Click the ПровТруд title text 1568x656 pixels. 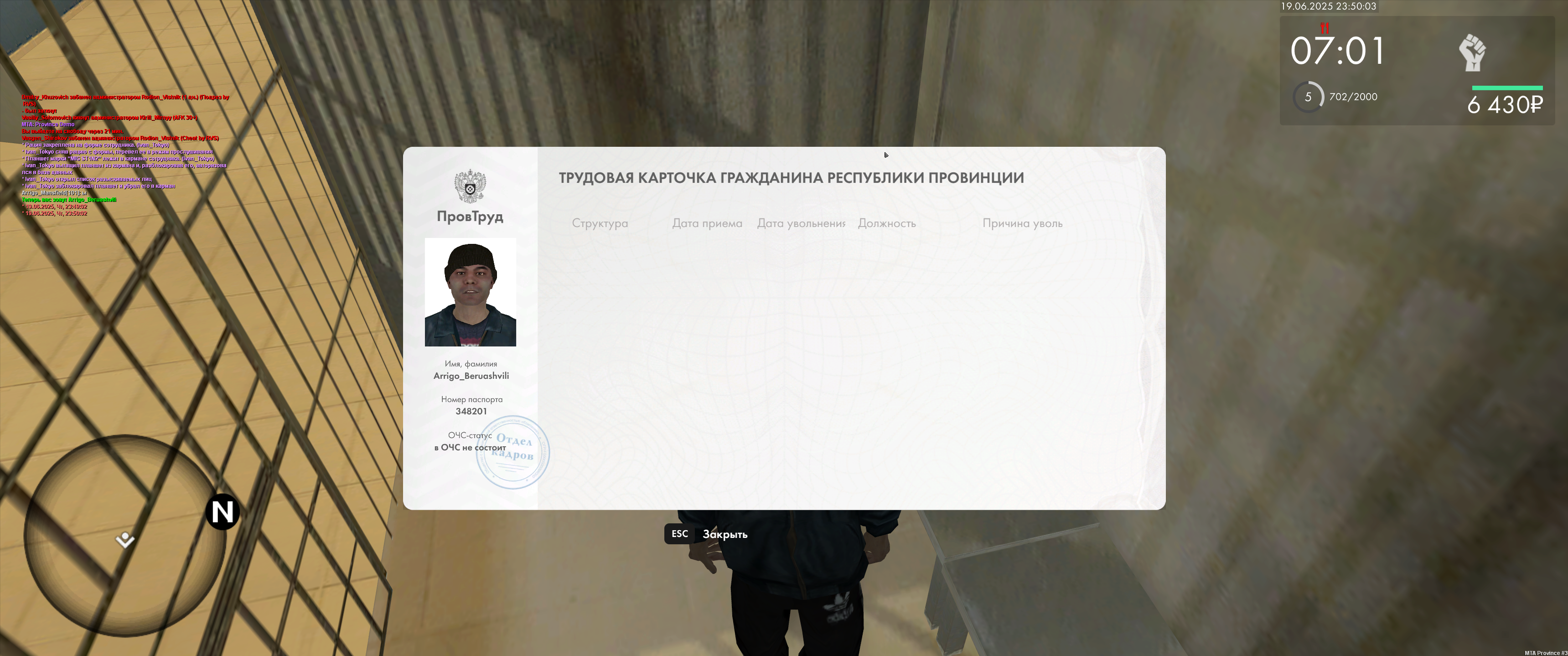click(x=470, y=217)
